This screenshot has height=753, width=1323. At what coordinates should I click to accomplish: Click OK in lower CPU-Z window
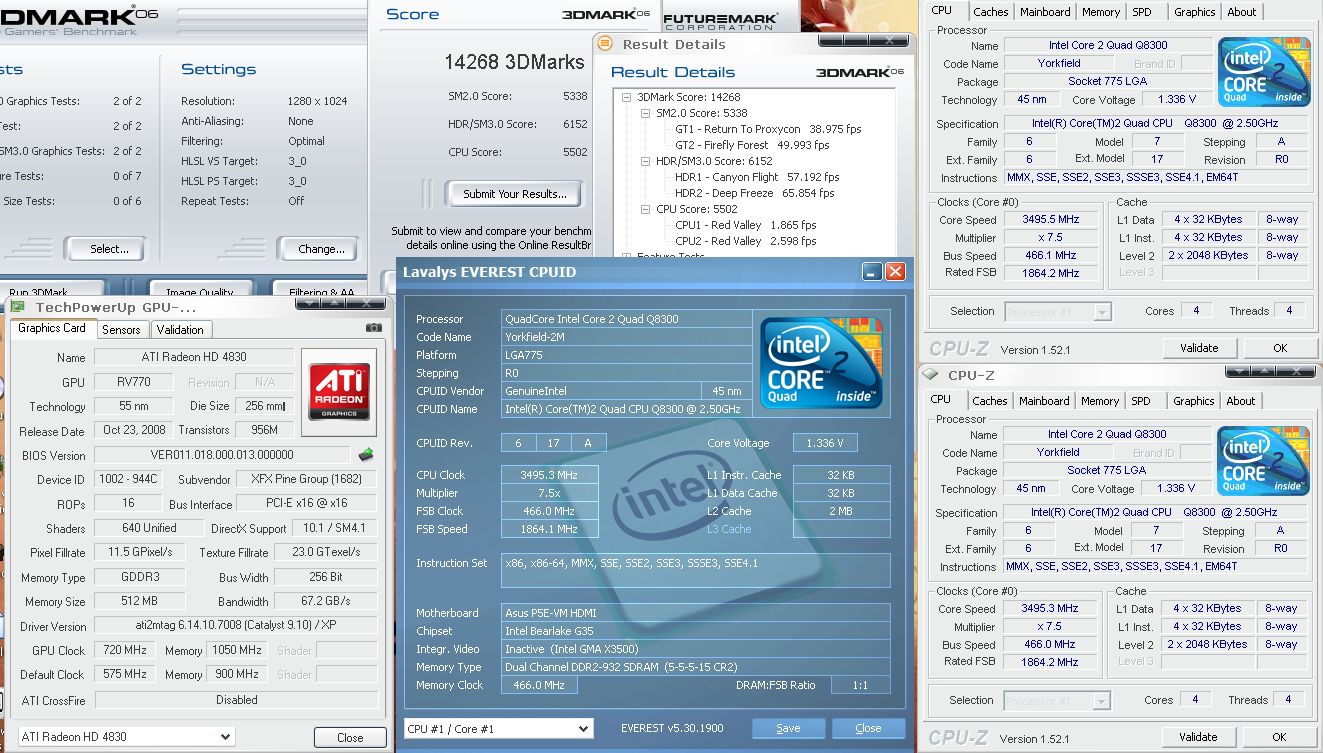tap(1279, 737)
